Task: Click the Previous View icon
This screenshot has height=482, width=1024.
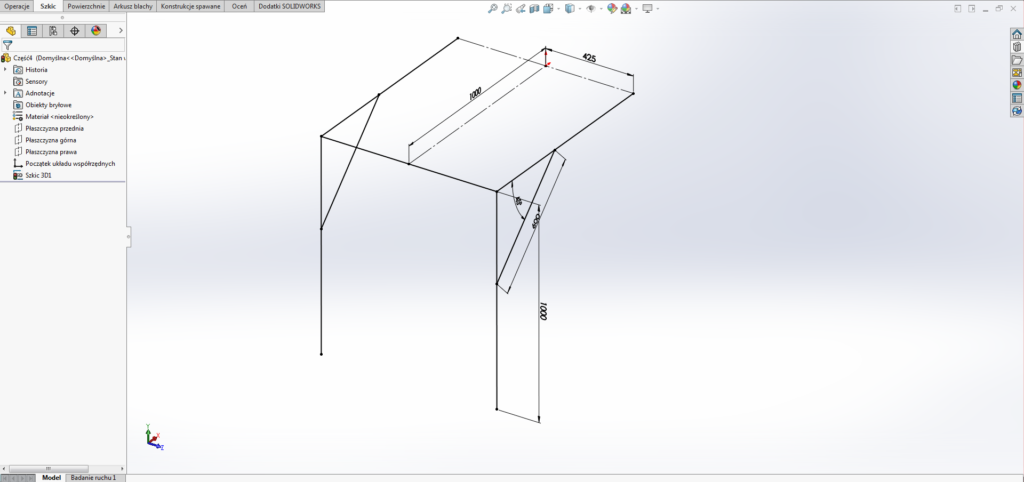Action: [x=520, y=8]
